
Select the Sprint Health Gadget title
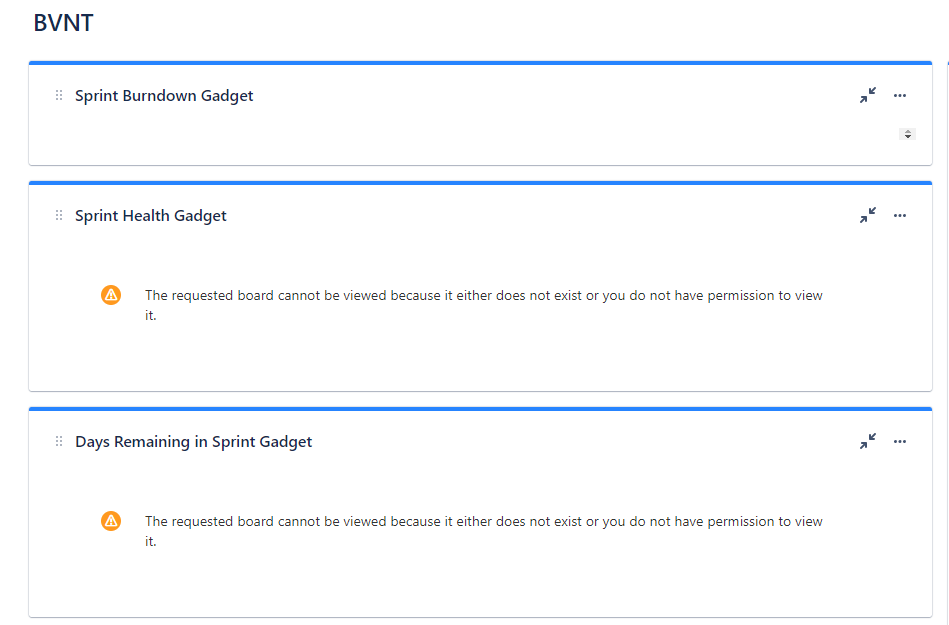click(151, 215)
